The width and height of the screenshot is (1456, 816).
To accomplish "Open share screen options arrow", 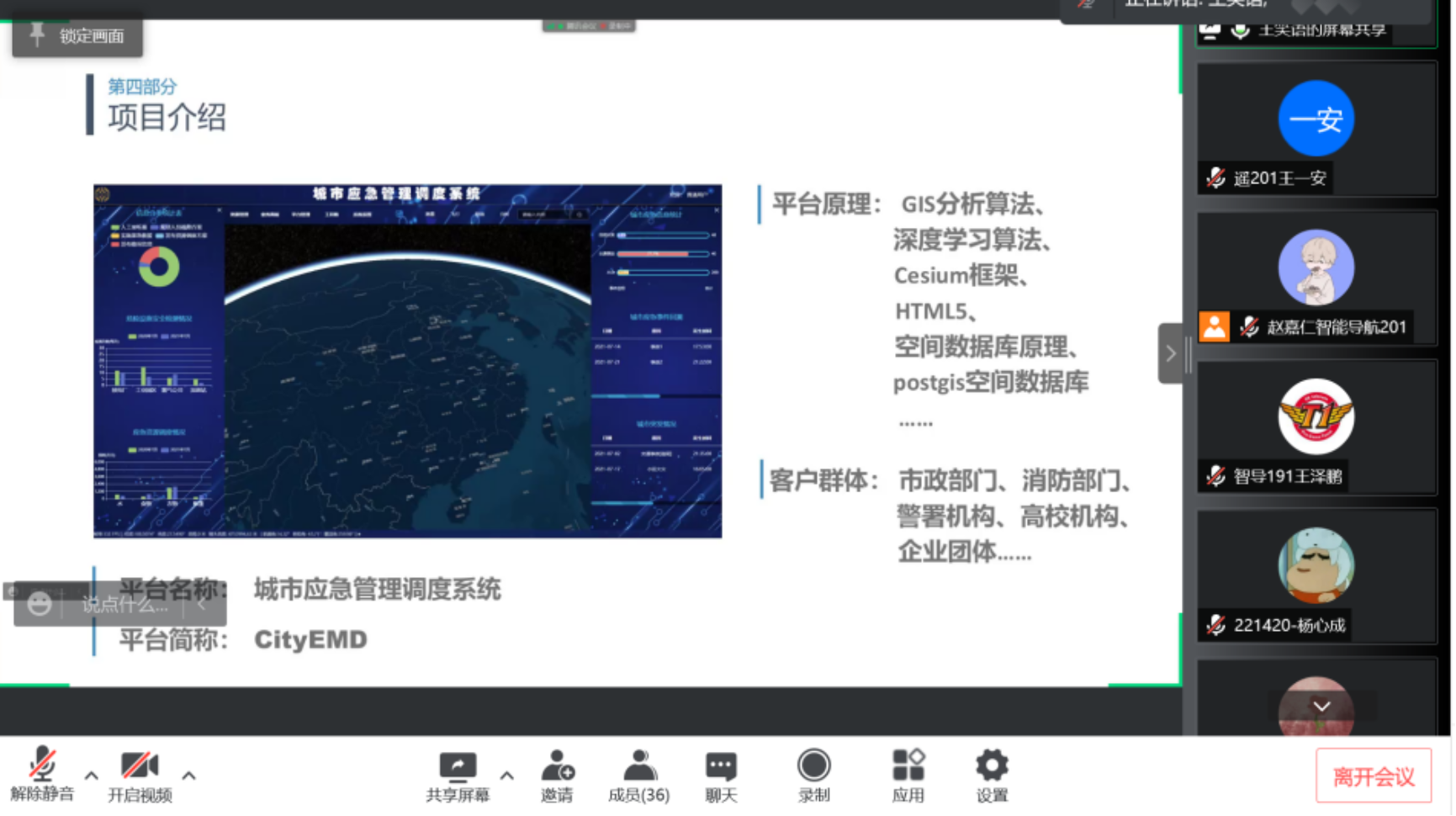I will coord(506,776).
